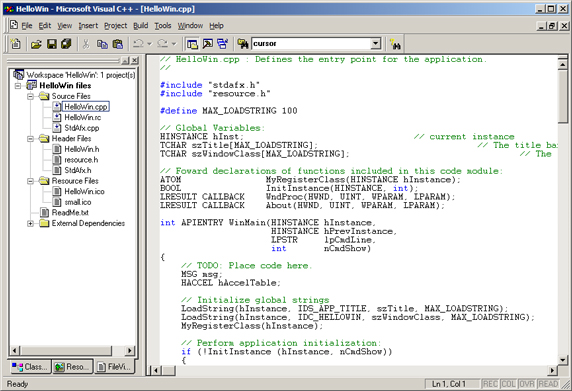
Task: Click the Open file toolbar icon
Action: [36, 44]
